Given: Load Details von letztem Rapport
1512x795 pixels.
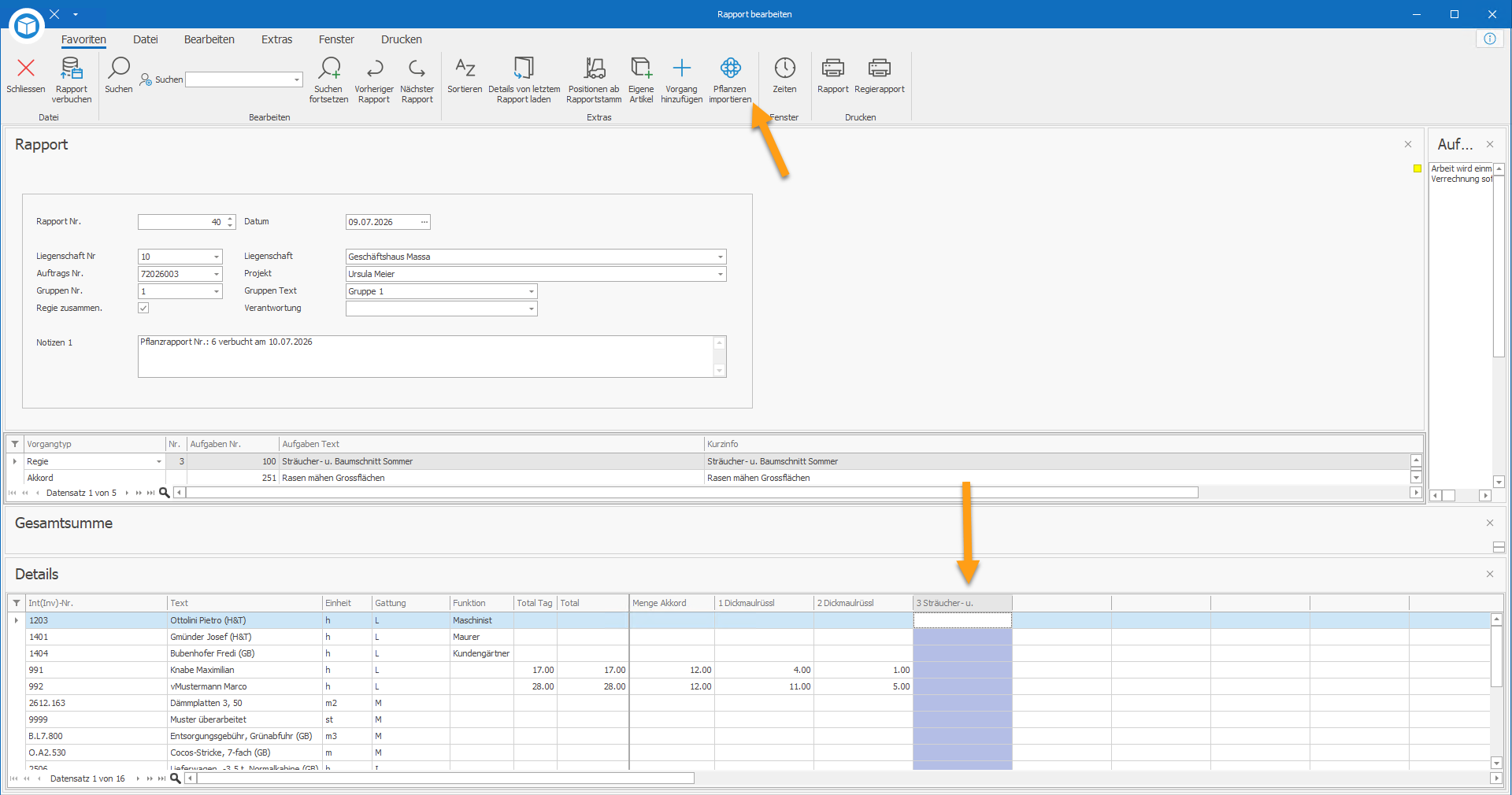Looking at the screenshot, I should click(524, 68).
